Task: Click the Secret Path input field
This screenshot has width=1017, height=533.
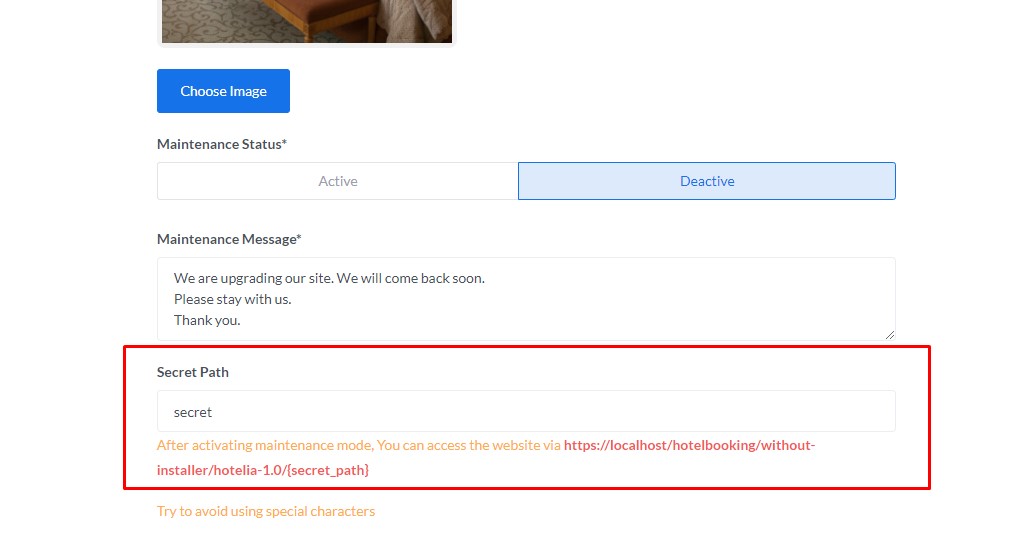Action: click(525, 411)
